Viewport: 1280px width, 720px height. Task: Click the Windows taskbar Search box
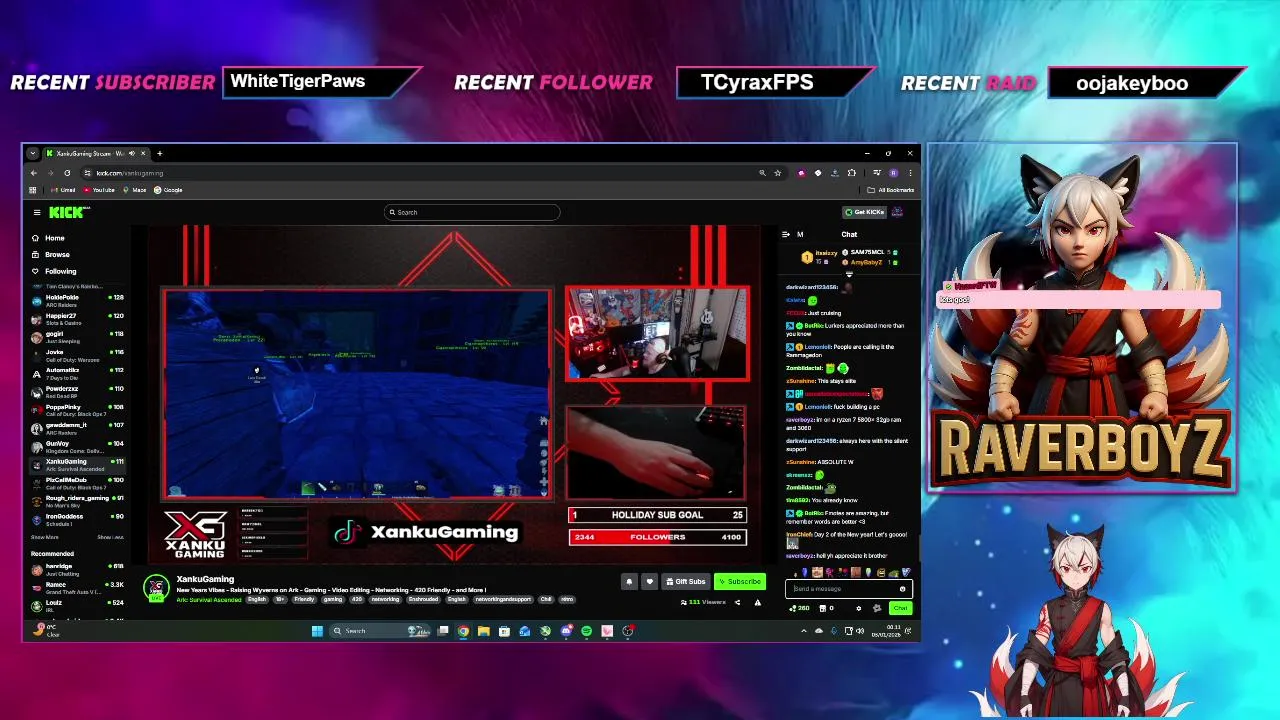click(x=380, y=631)
